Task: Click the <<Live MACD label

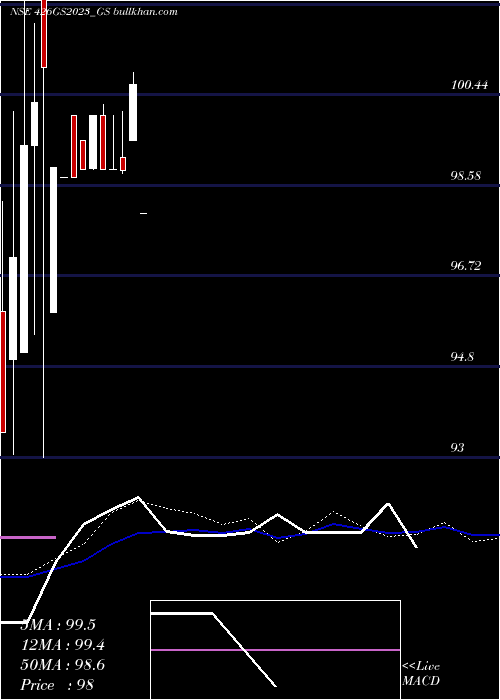Action: (421, 674)
